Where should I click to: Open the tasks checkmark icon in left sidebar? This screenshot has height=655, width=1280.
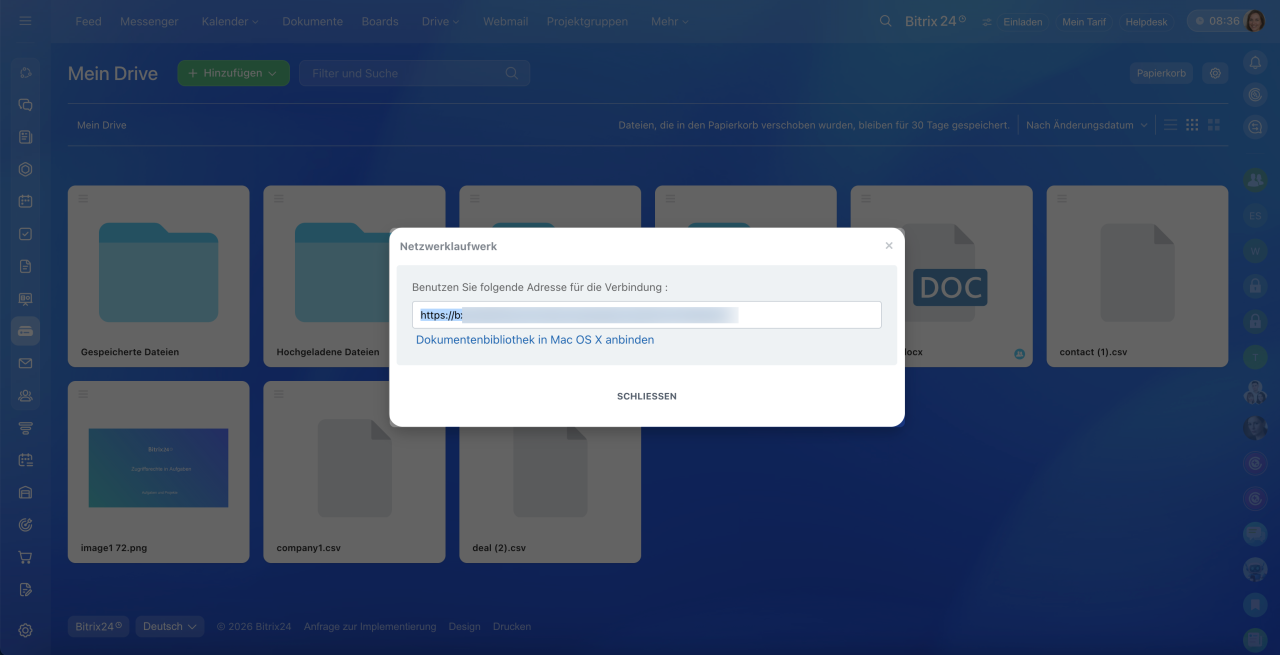[25, 234]
